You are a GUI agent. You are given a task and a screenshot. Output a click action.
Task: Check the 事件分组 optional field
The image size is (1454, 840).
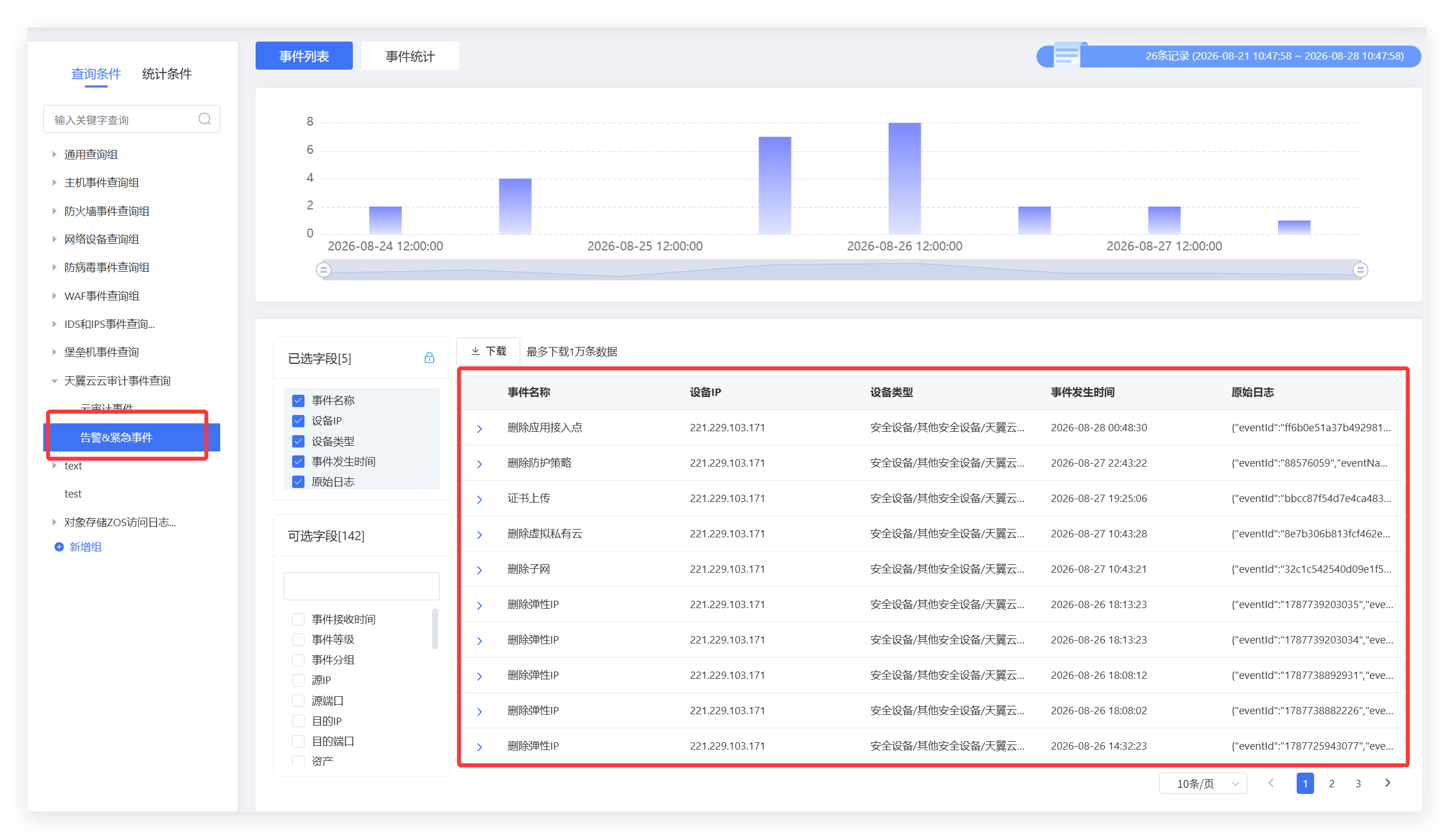pos(298,660)
